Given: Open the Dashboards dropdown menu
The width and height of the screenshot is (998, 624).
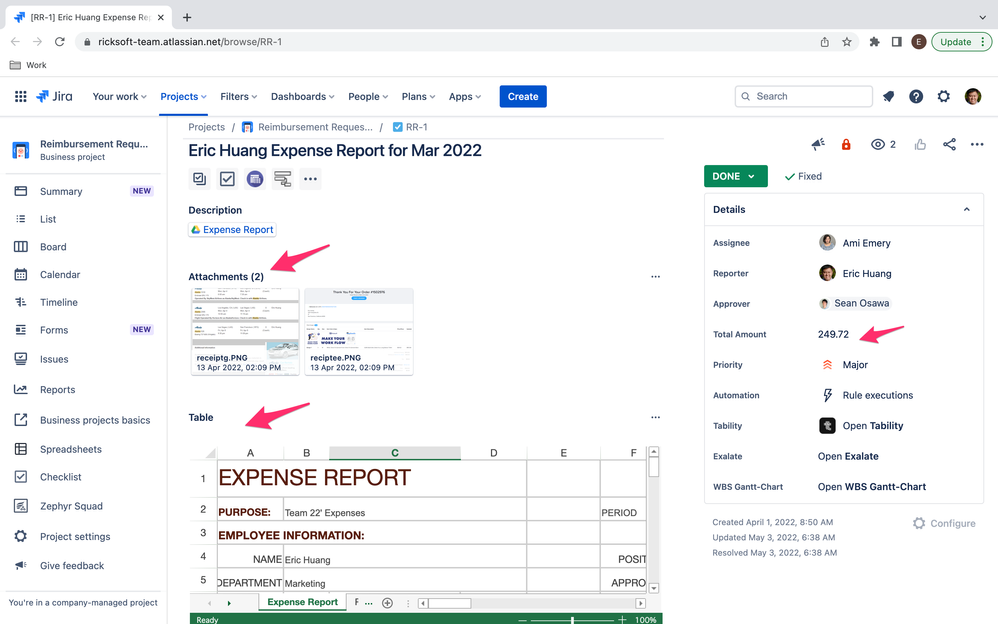Looking at the screenshot, I should pyautogui.click(x=302, y=96).
